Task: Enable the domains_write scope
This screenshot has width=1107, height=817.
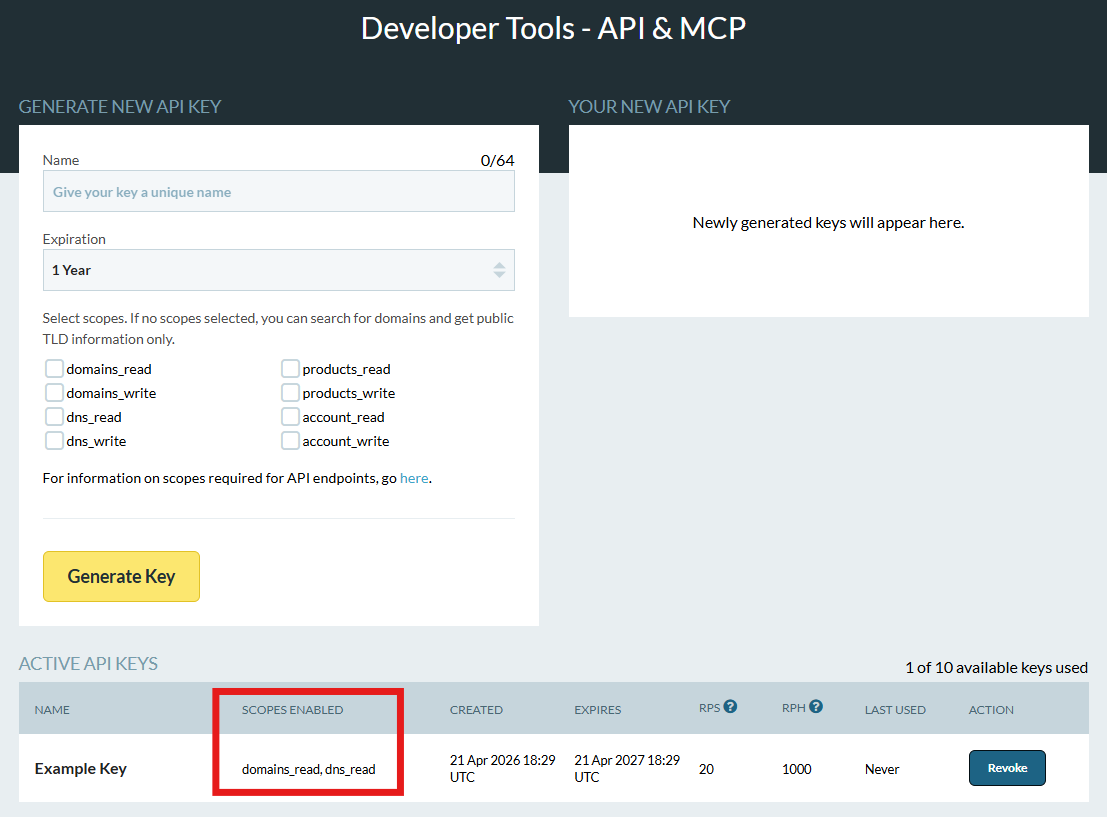Action: point(54,392)
